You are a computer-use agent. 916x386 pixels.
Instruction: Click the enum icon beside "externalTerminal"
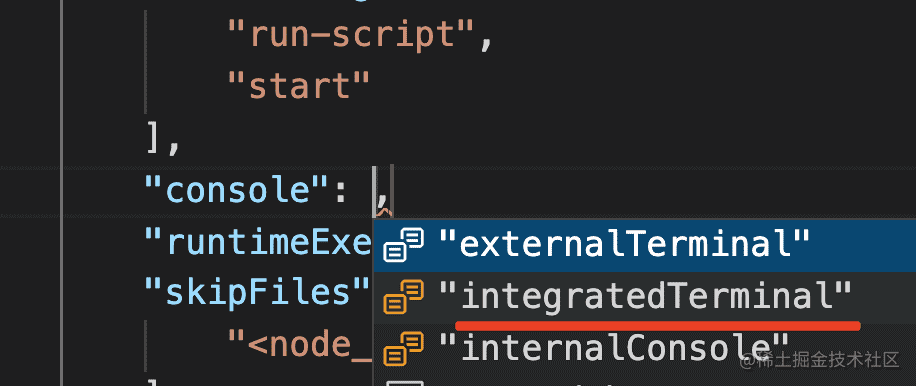pyautogui.click(x=403, y=245)
